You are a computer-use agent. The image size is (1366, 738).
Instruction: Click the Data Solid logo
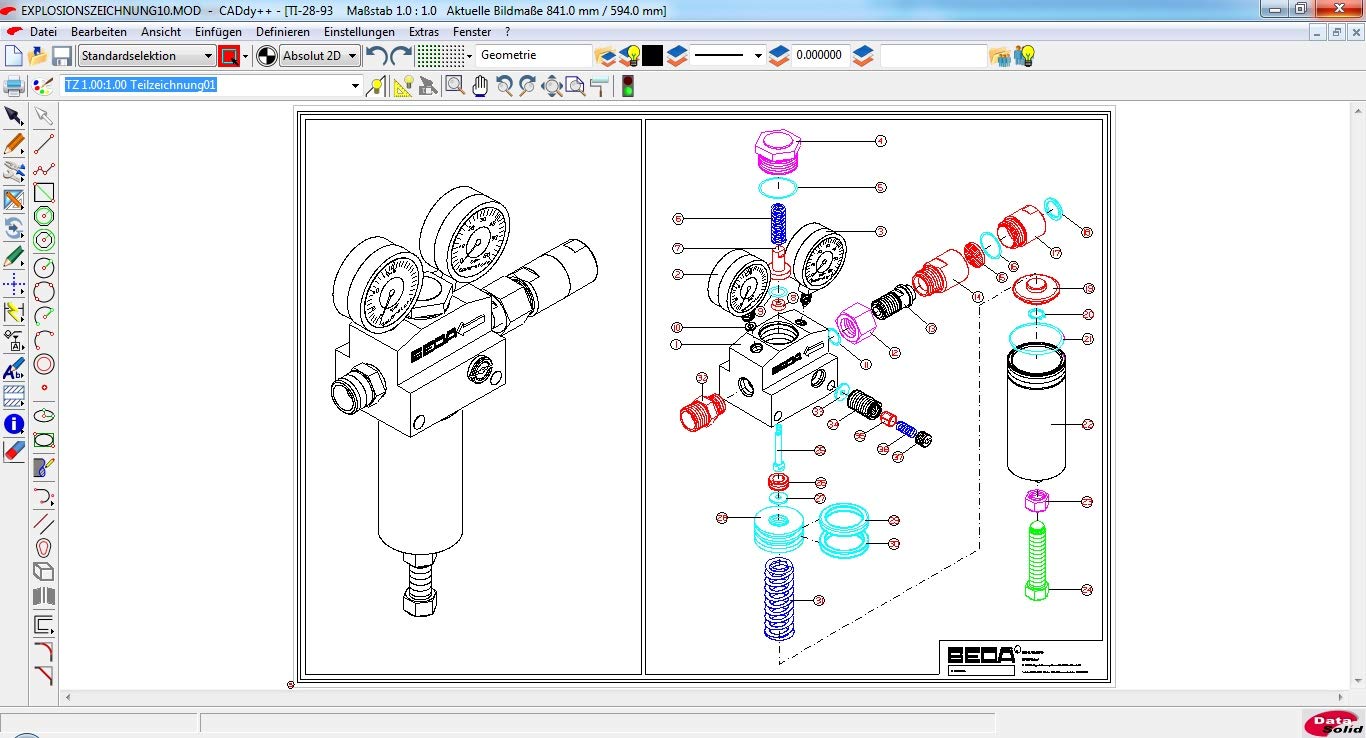pyautogui.click(x=1333, y=724)
